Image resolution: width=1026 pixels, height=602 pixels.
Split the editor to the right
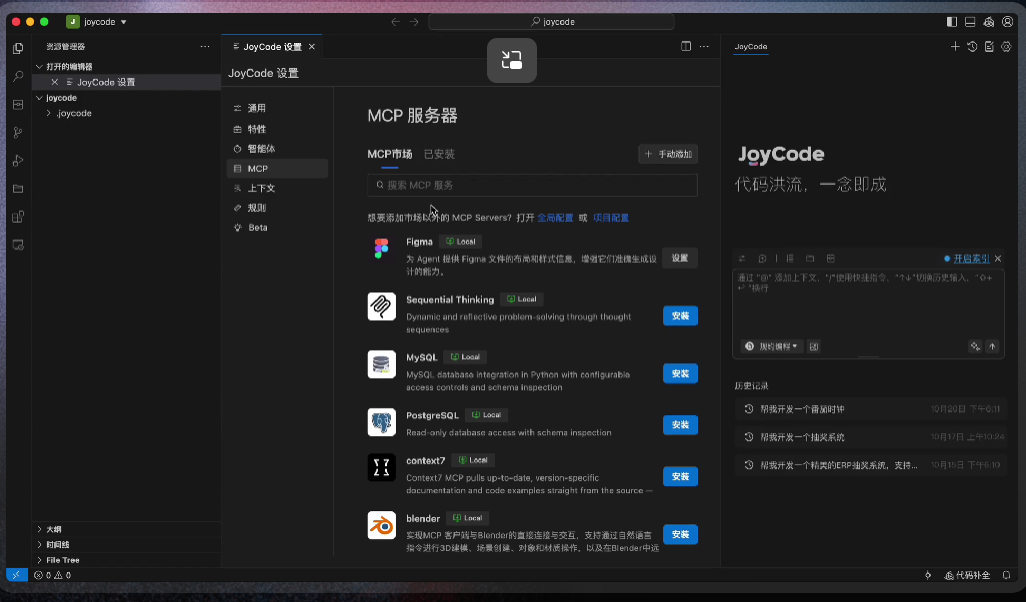[686, 46]
